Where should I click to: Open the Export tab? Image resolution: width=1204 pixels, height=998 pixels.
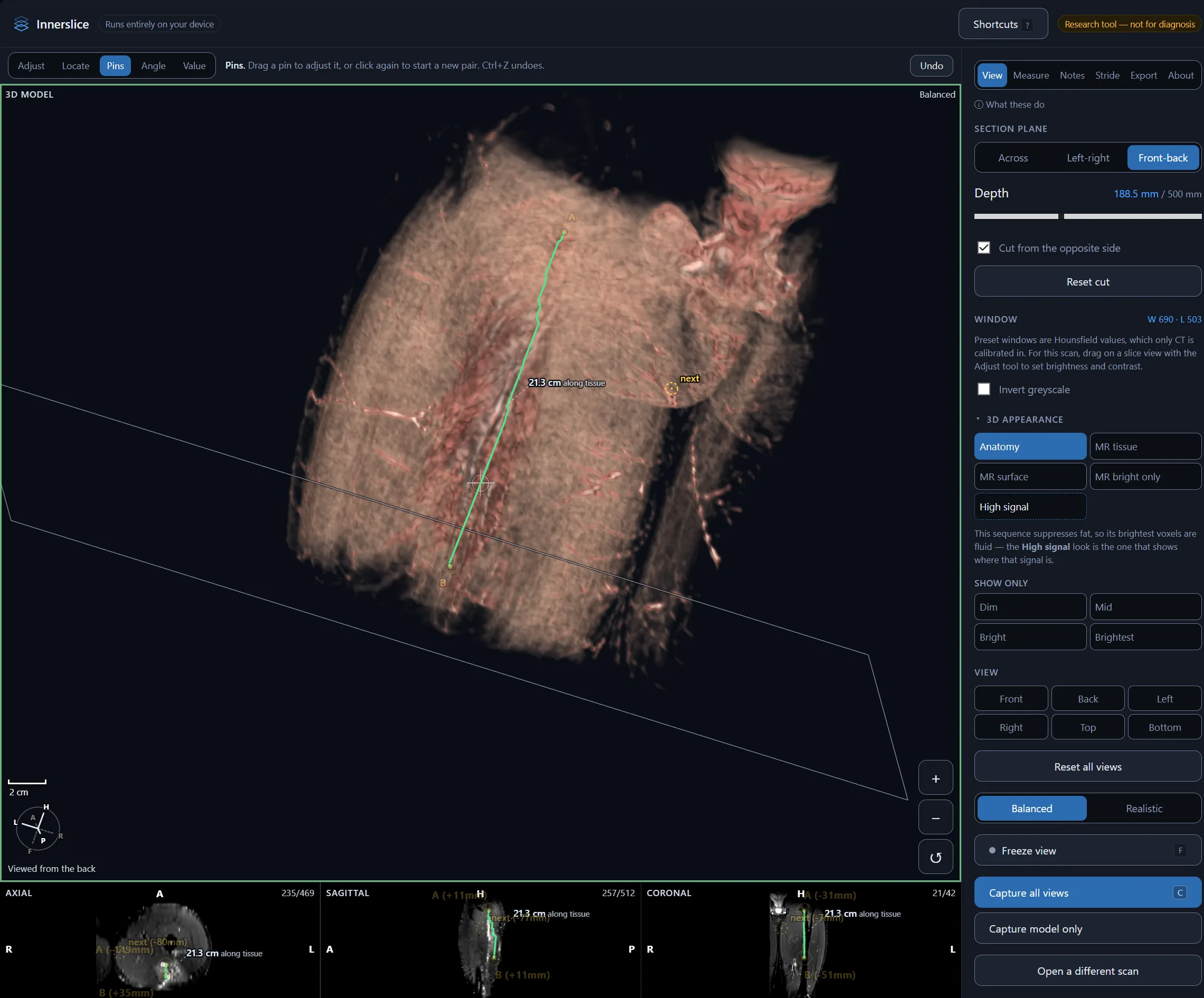(x=1143, y=75)
